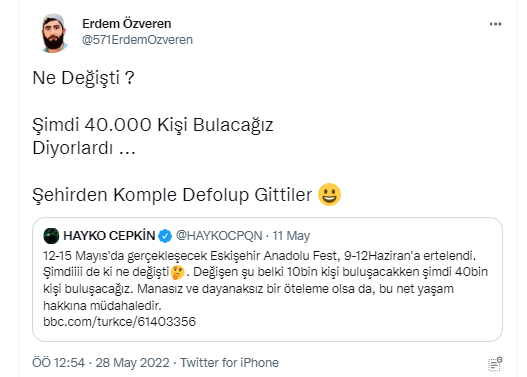Click the 28 May 2022 date
This screenshot has width=527, height=377.
132,363
